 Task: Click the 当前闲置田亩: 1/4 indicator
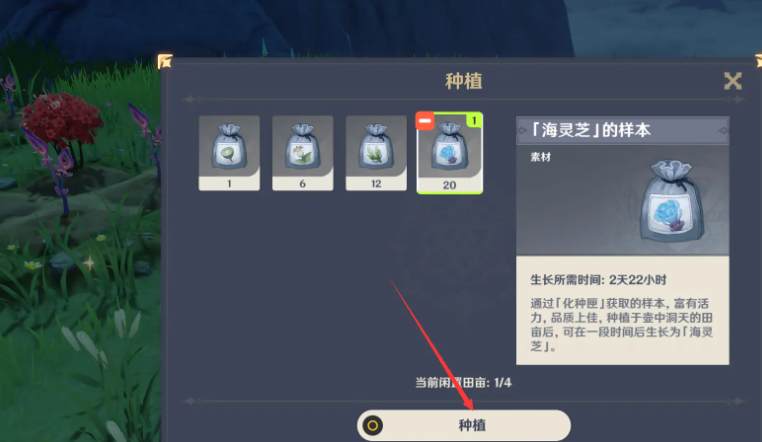(x=463, y=383)
